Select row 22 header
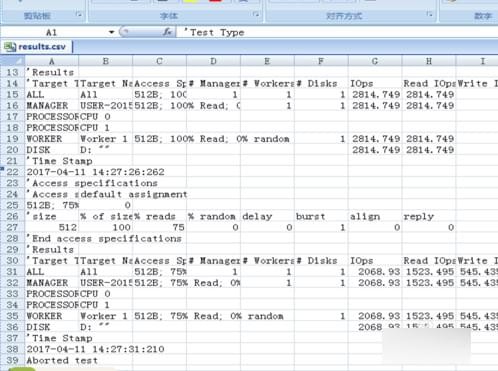 click(x=12, y=172)
